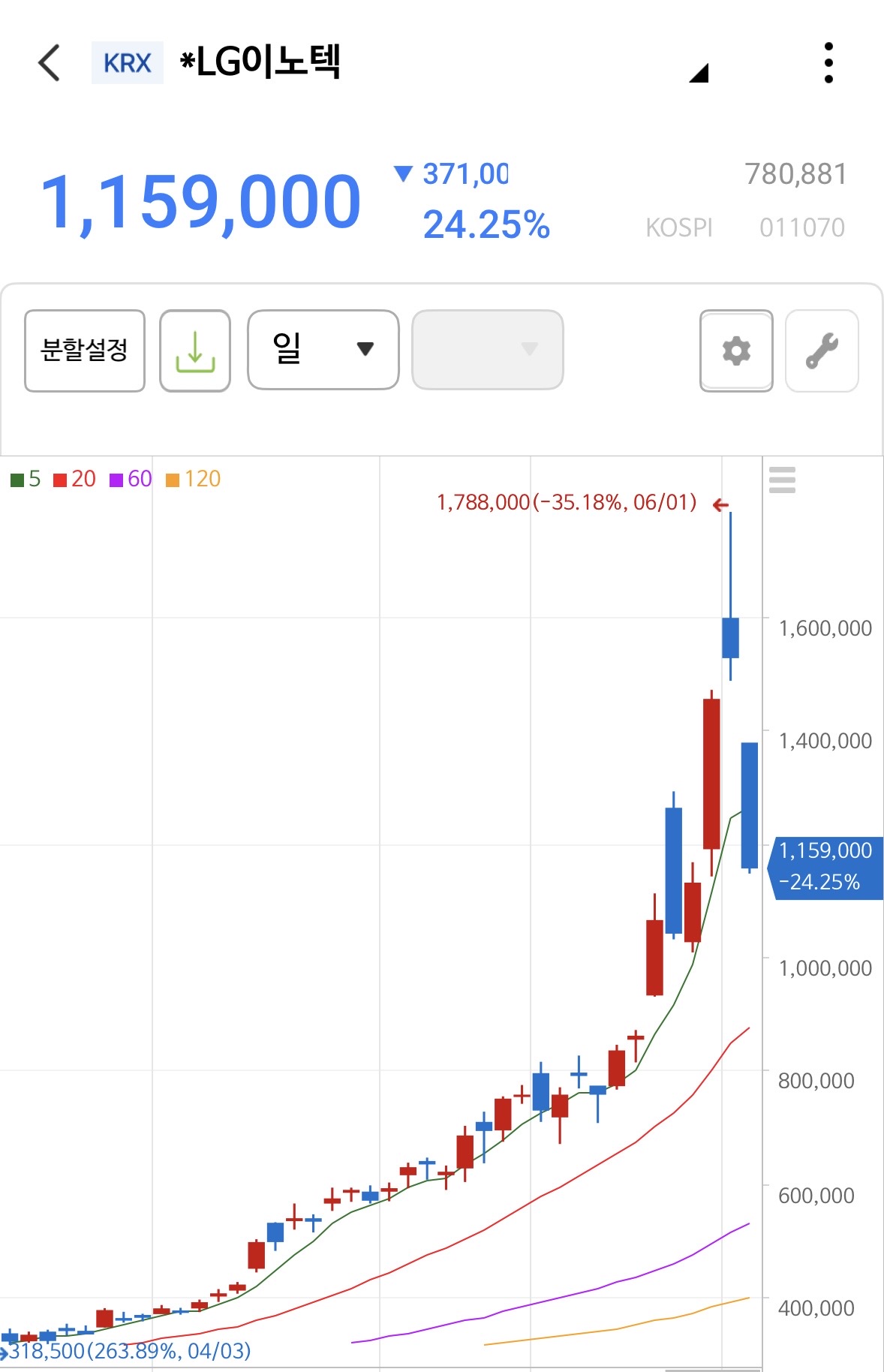Select the 5-day moving average legend
The width and height of the screenshot is (884, 1372).
pos(26,479)
